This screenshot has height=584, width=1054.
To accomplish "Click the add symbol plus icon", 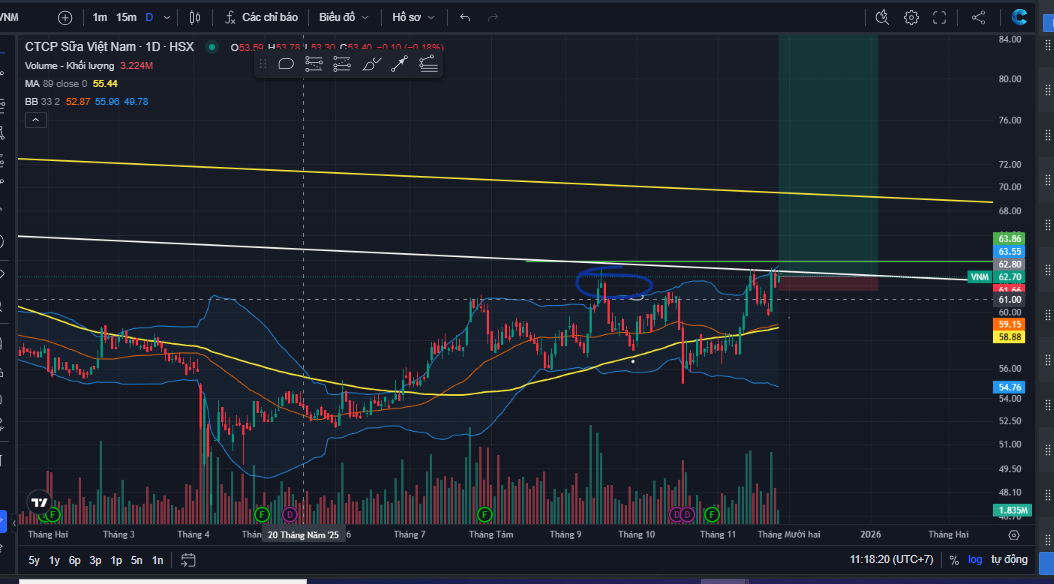I will pyautogui.click(x=65, y=17).
